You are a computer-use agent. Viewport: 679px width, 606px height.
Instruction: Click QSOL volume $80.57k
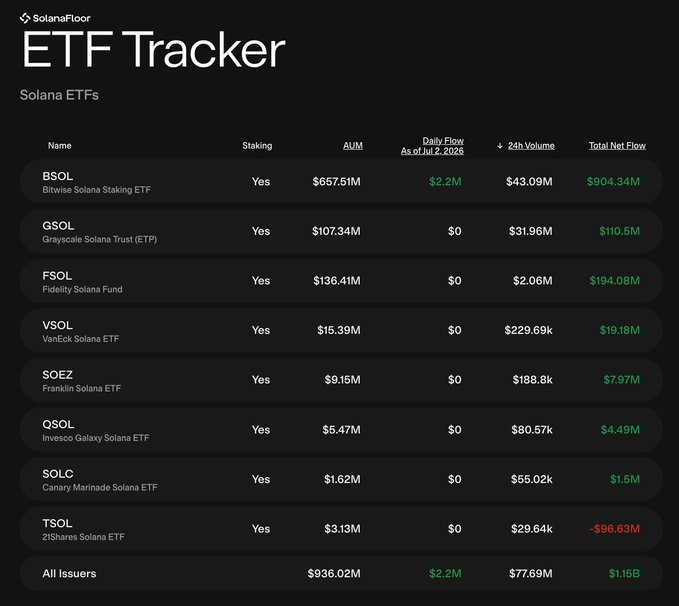pos(532,430)
